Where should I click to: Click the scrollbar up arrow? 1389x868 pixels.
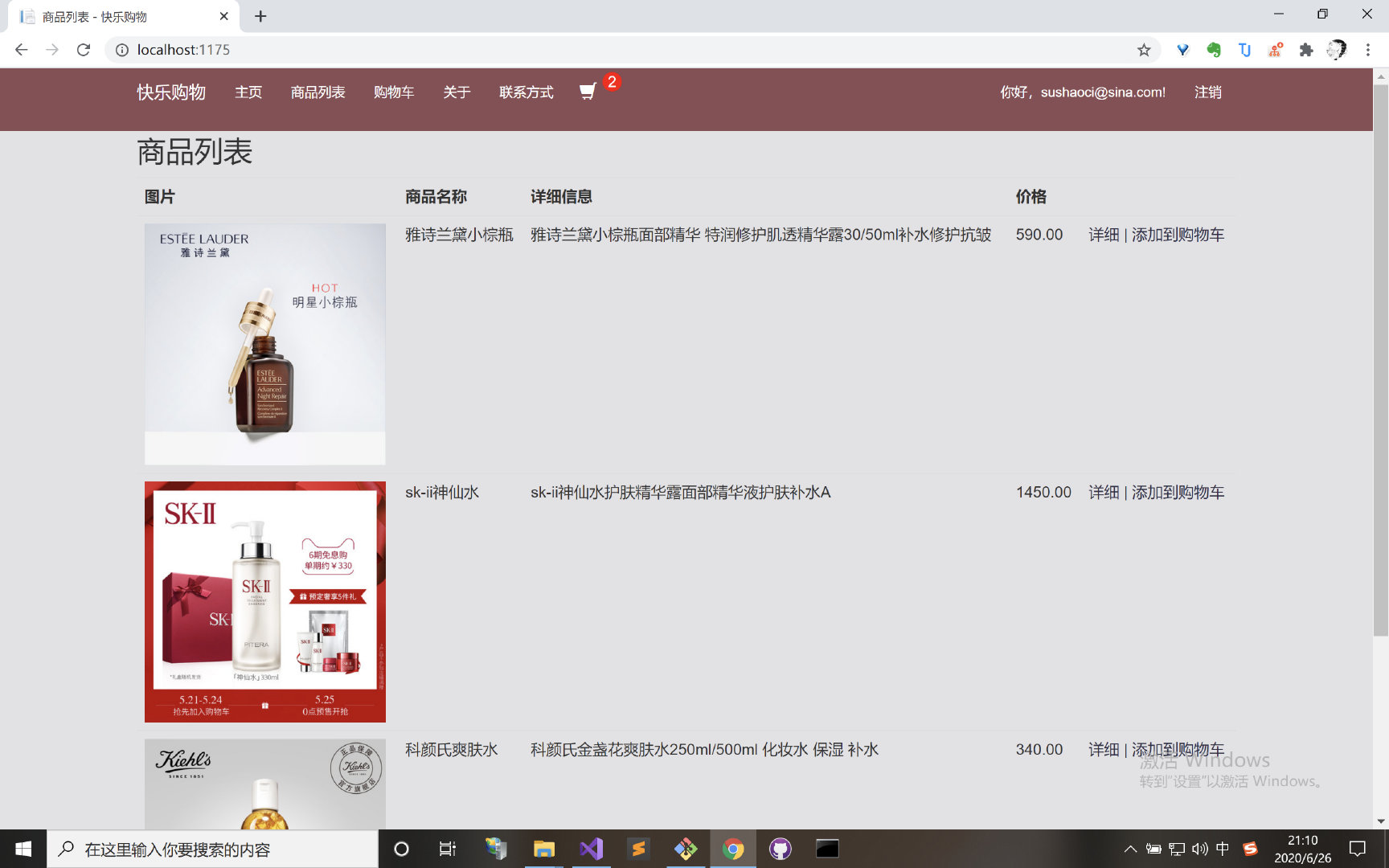pyautogui.click(x=1381, y=77)
